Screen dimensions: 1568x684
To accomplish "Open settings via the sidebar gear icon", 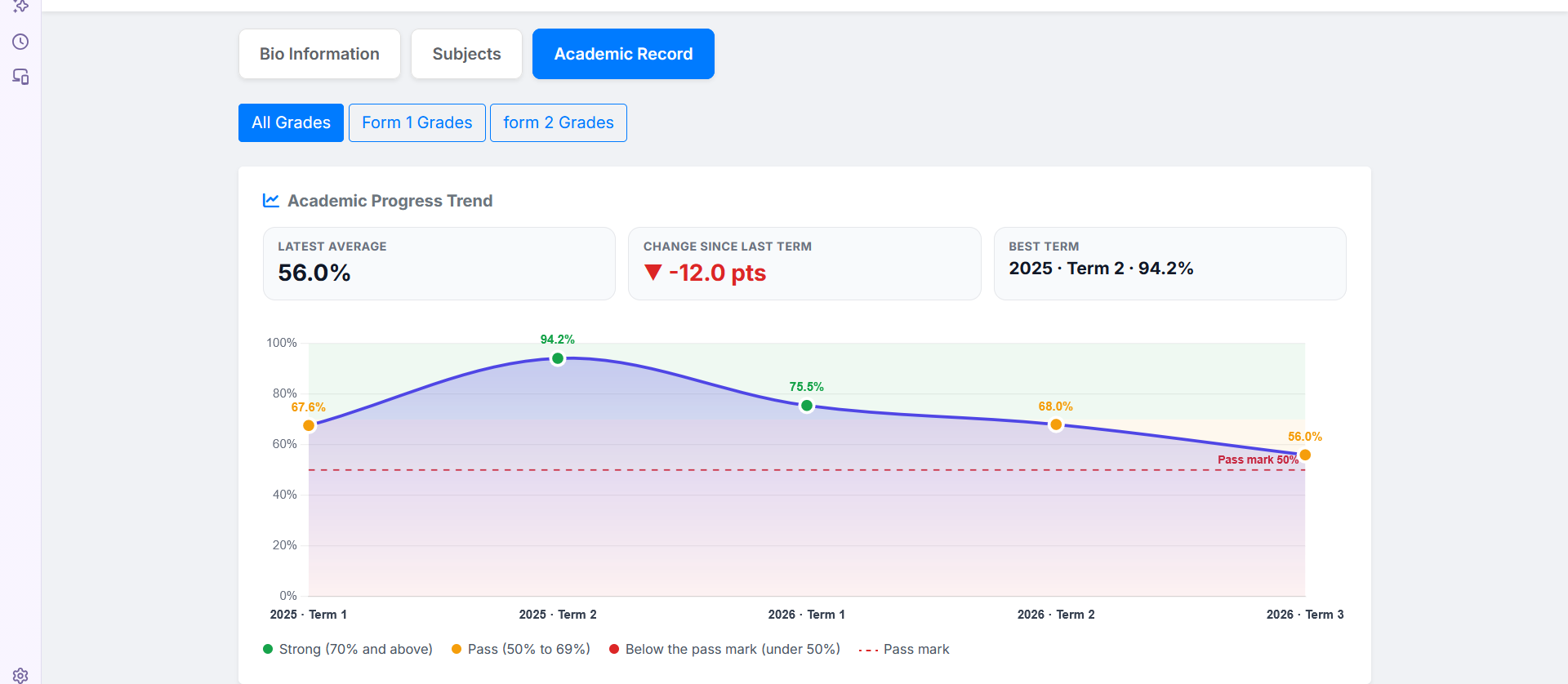I will point(20,675).
